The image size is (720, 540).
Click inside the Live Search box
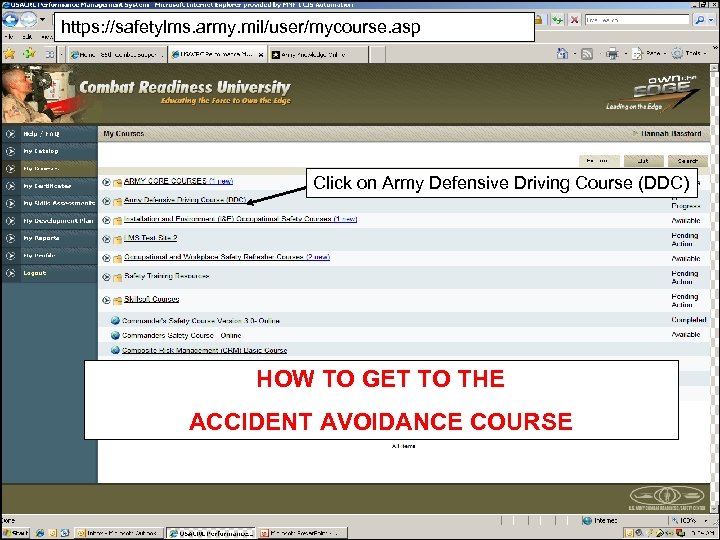637,20
